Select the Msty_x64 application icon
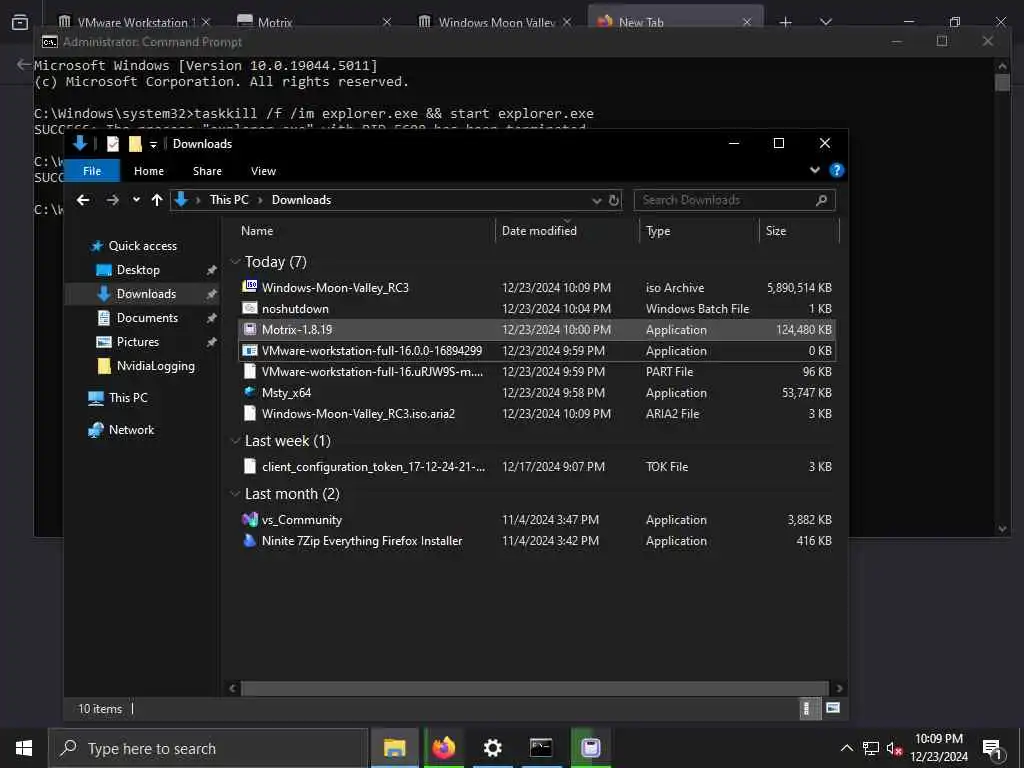Image resolution: width=1024 pixels, height=768 pixels. point(249,392)
